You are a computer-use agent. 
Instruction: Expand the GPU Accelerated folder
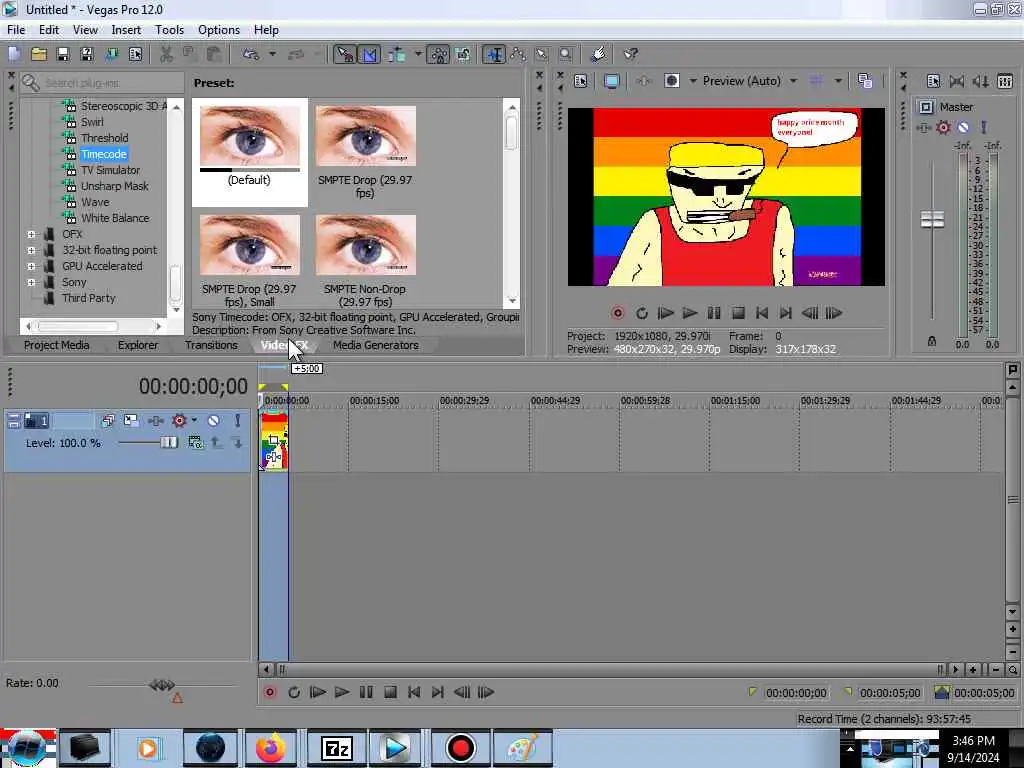[x=31, y=266]
